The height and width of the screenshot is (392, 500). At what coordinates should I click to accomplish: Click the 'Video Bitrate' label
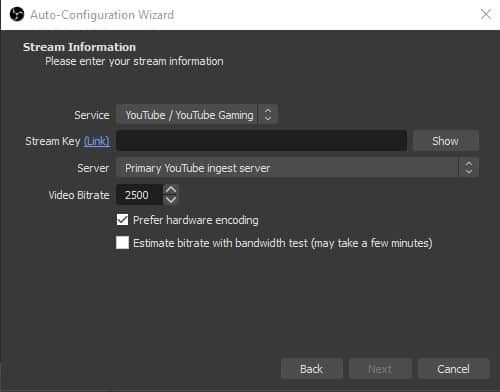79,195
